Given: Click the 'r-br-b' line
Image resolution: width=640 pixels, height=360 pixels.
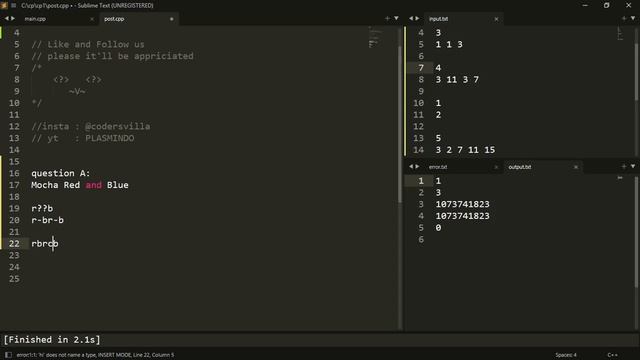Looking at the screenshot, I should pos(47,220).
